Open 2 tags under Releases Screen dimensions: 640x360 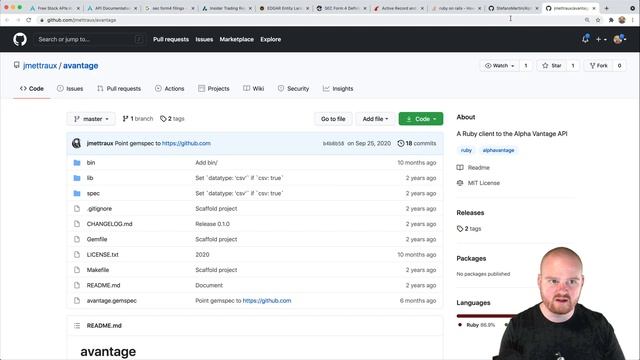[x=469, y=229]
